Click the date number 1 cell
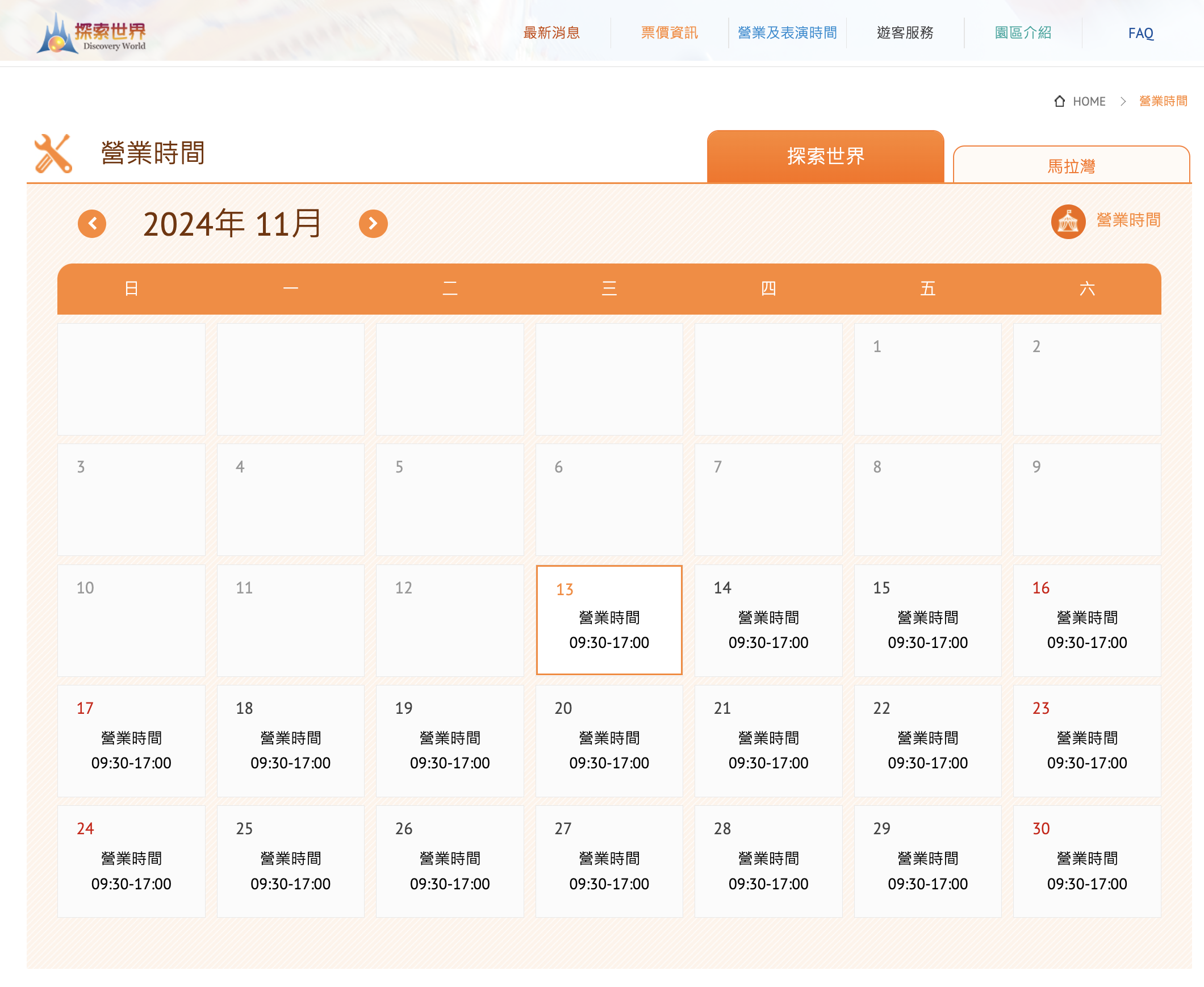Image resolution: width=1204 pixels, height=987 pixels. click(x=927, y=379)
